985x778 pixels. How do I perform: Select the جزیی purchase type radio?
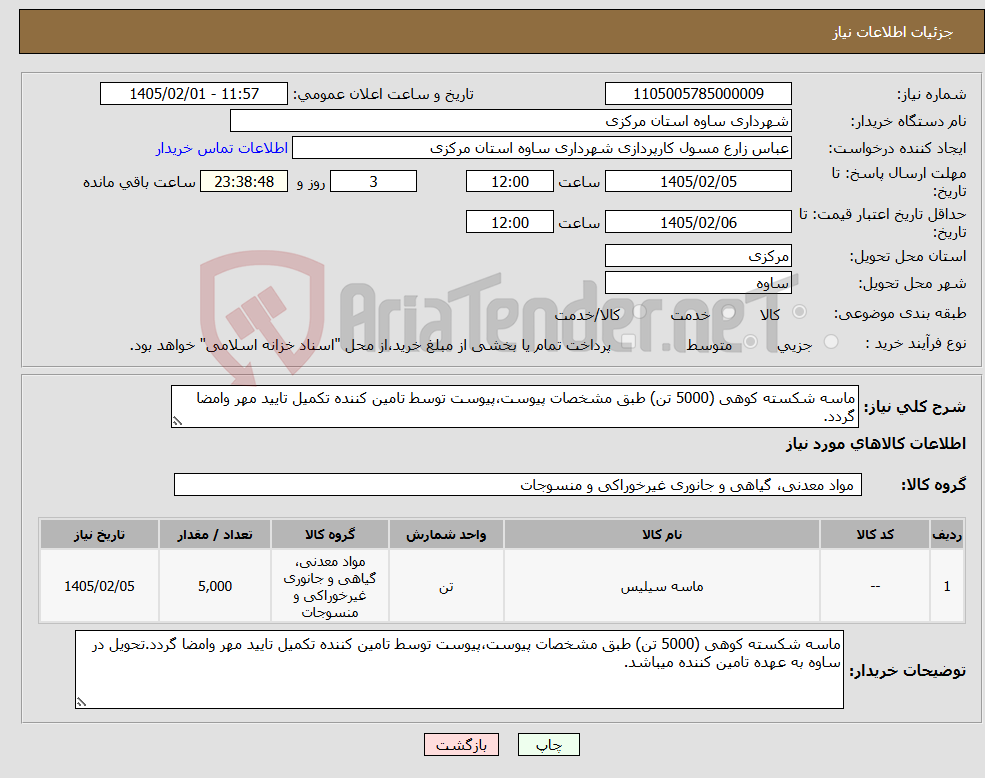click(x=831, y=342)
